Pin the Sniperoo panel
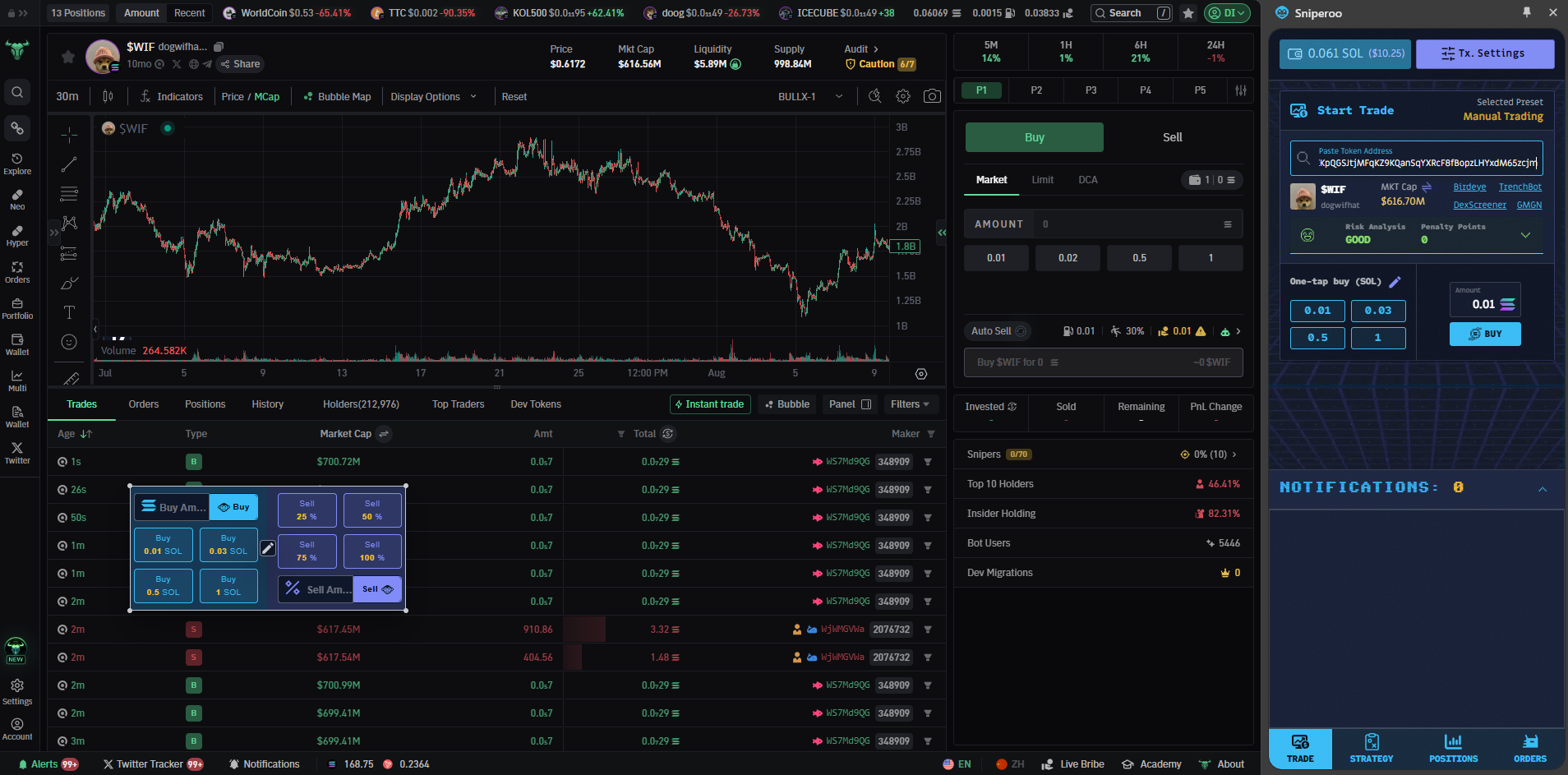This screenshot has width=1568, height=775. point(1527,12)
